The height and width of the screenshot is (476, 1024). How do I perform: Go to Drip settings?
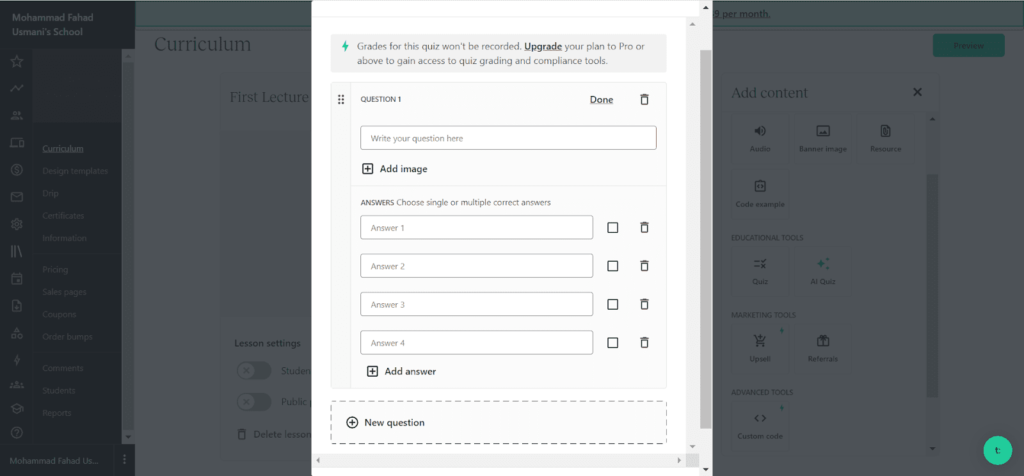50,193
